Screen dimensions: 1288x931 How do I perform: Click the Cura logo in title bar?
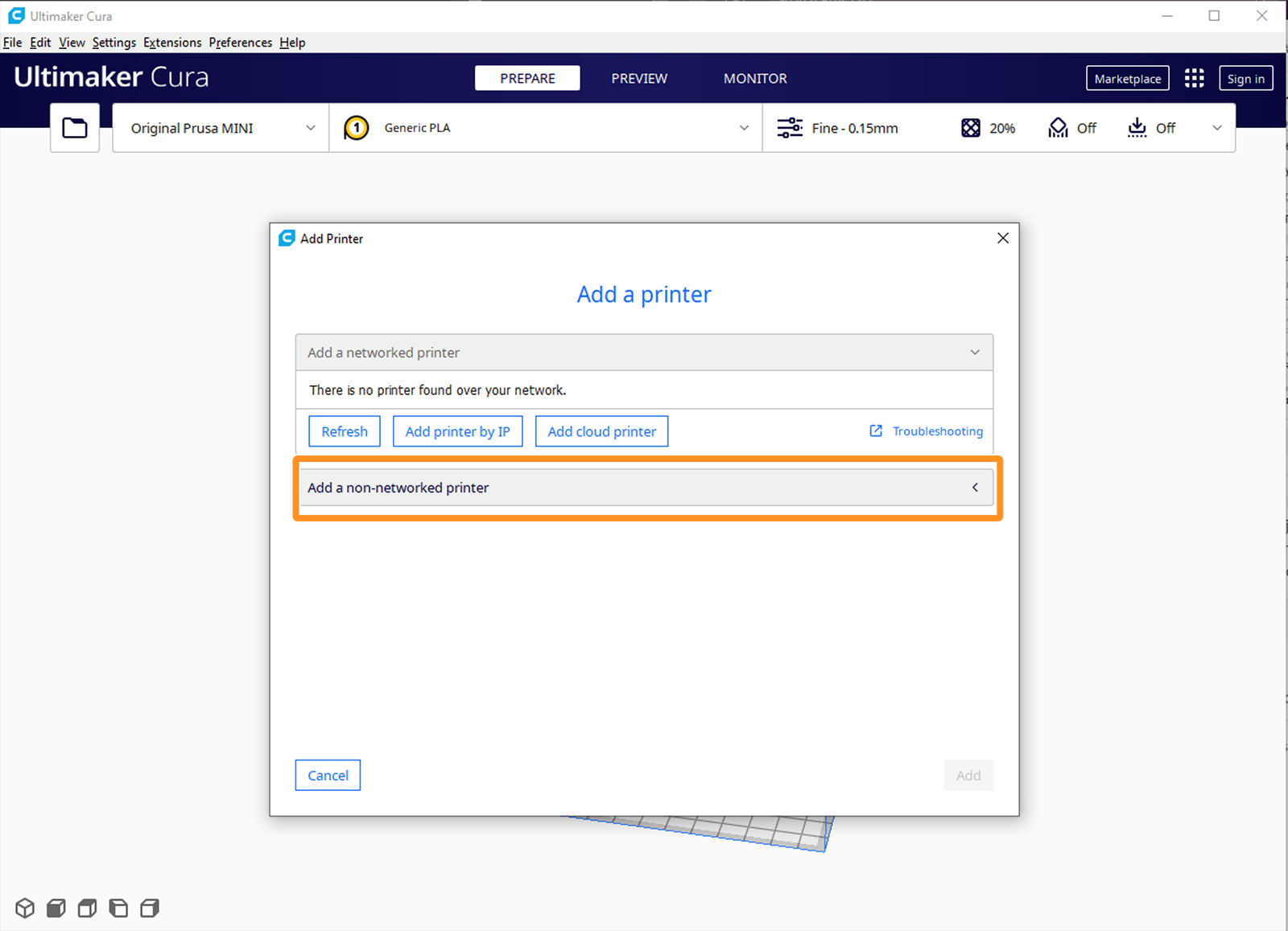click(x=16, y=16)
